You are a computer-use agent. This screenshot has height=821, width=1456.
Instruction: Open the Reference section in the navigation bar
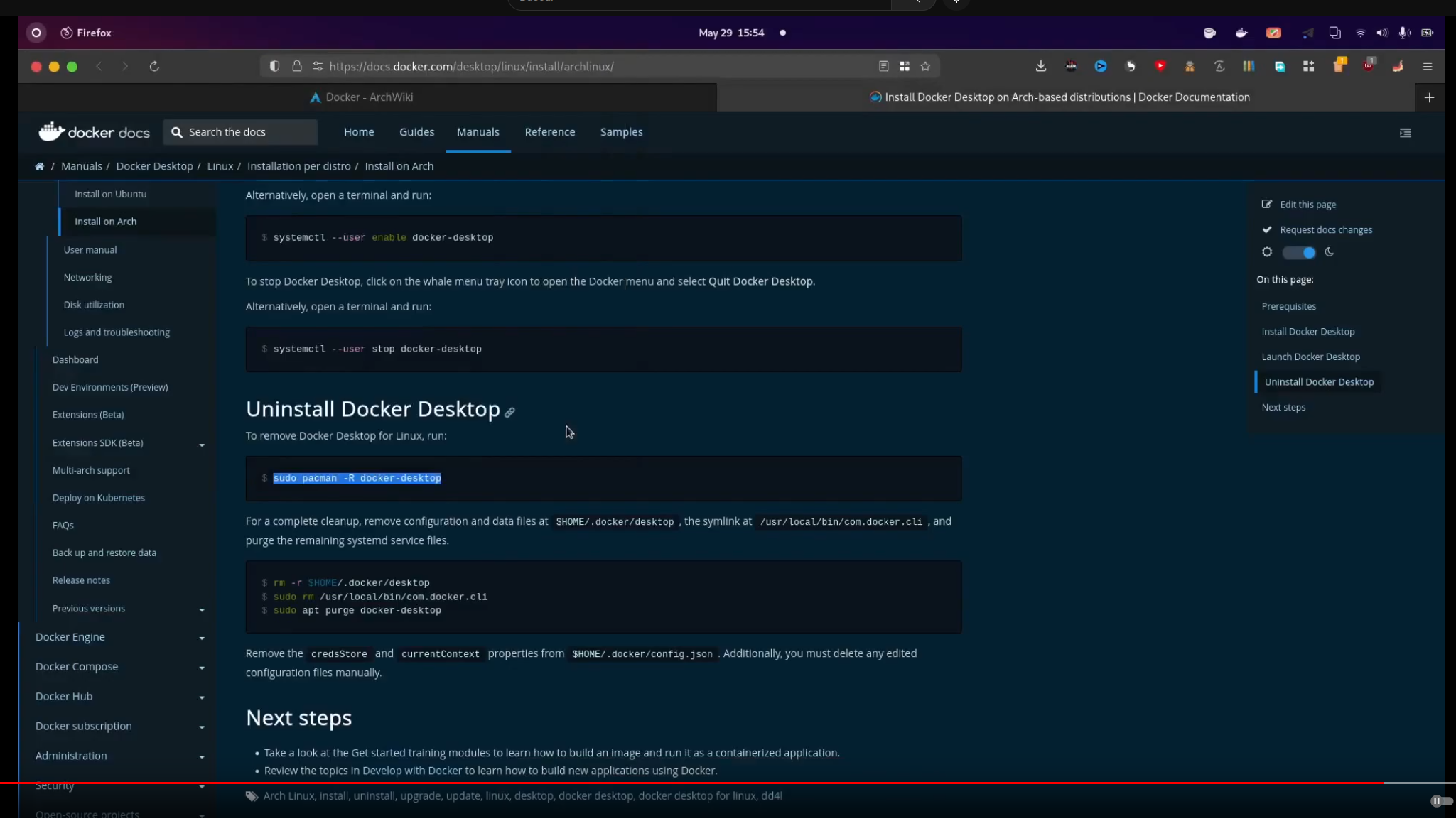point(549,132)
